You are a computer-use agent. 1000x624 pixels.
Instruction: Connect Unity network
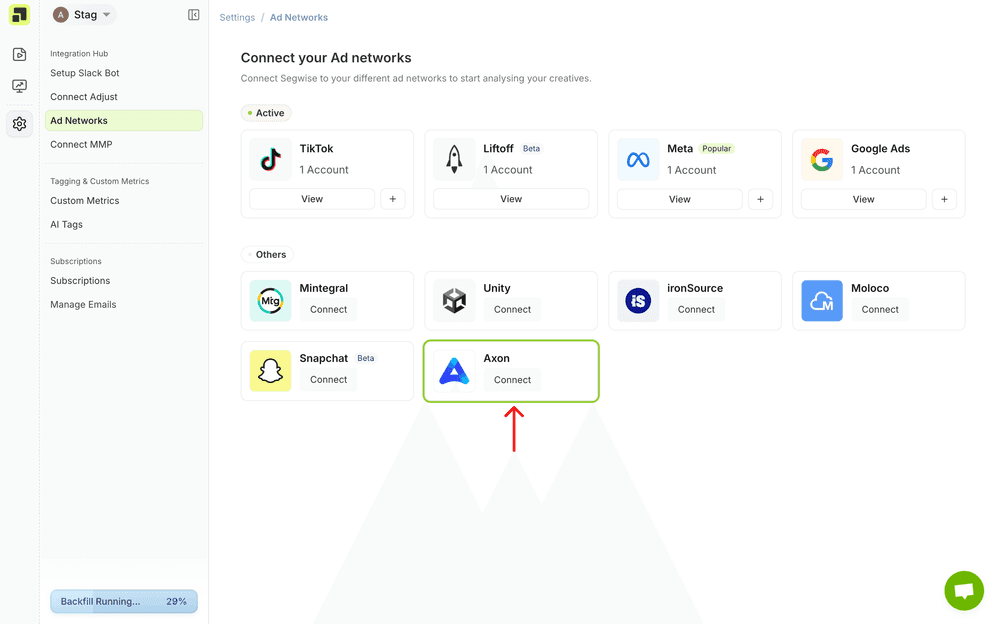tap(512, 309)
